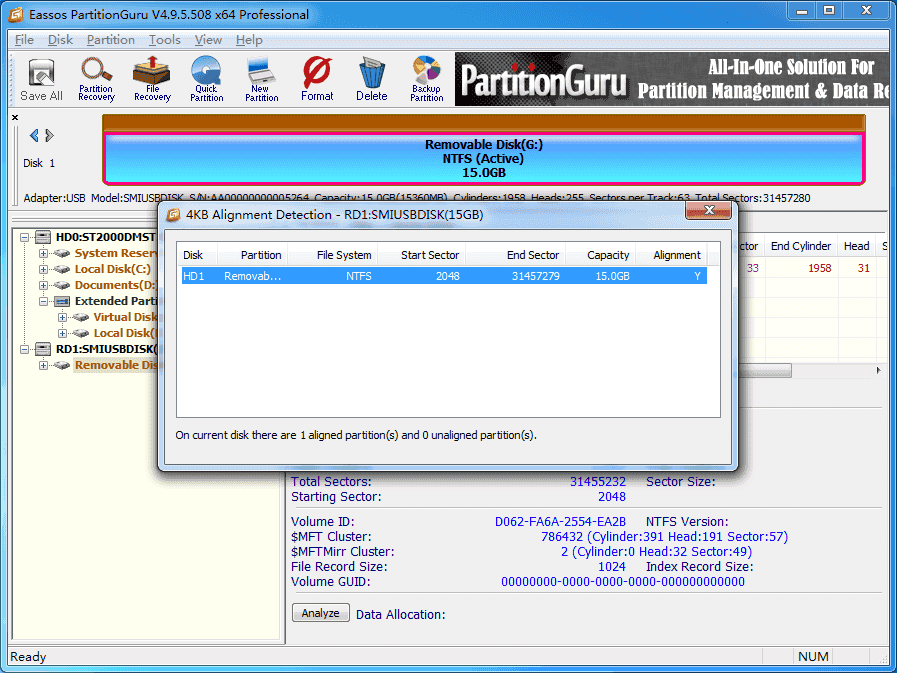The height and width of the screenshot is (673, 897).
Task: Click the System Reserved partition drive icon
Action: coord(62,253)
